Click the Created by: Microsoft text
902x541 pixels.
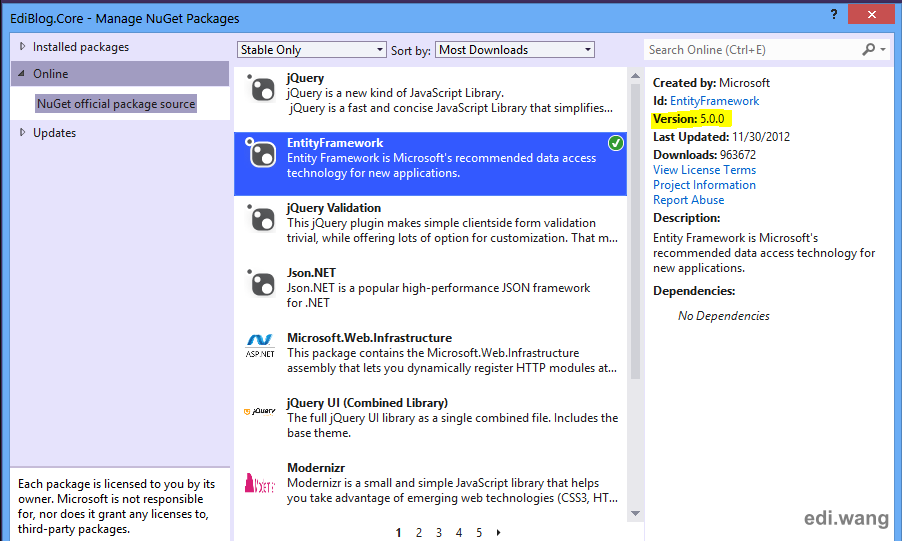pyautogui.click(x=711, y=83)
